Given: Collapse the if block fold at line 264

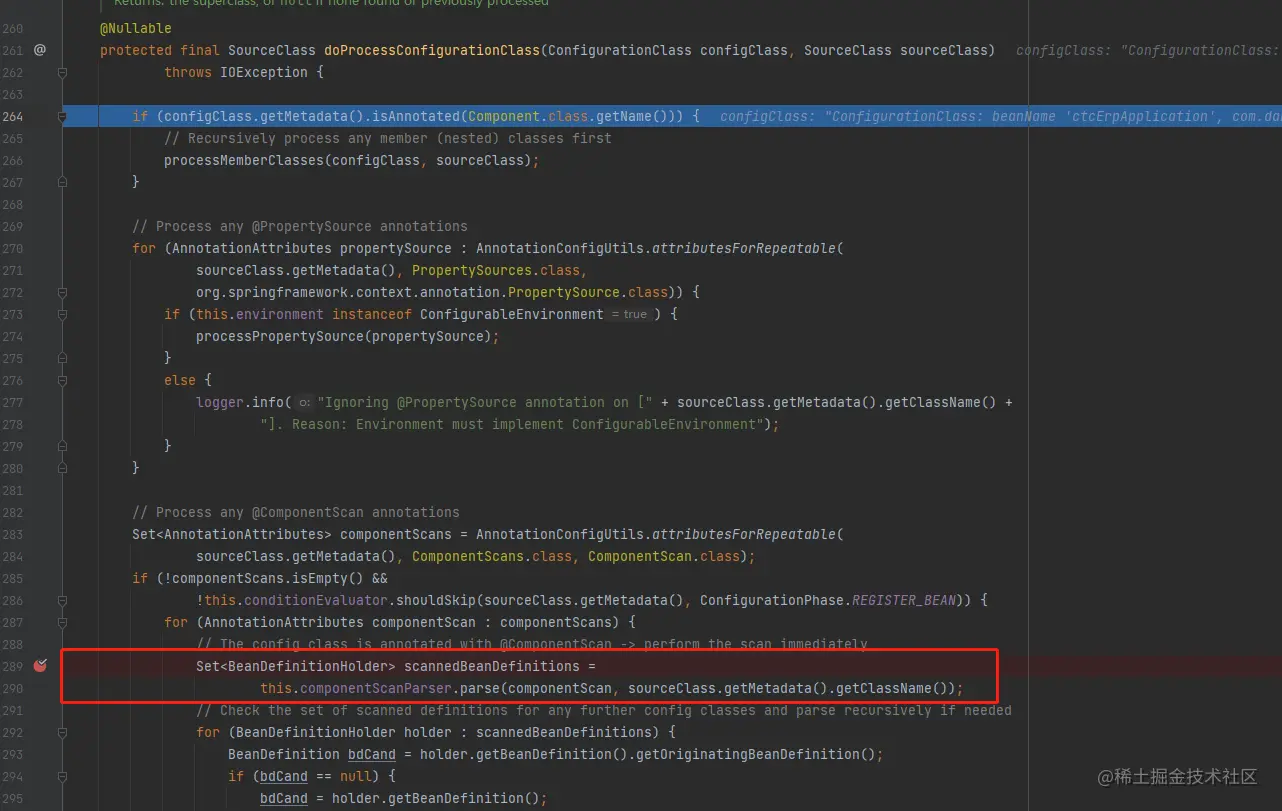Looking at the screenshot, I should [x=62, y=116].
